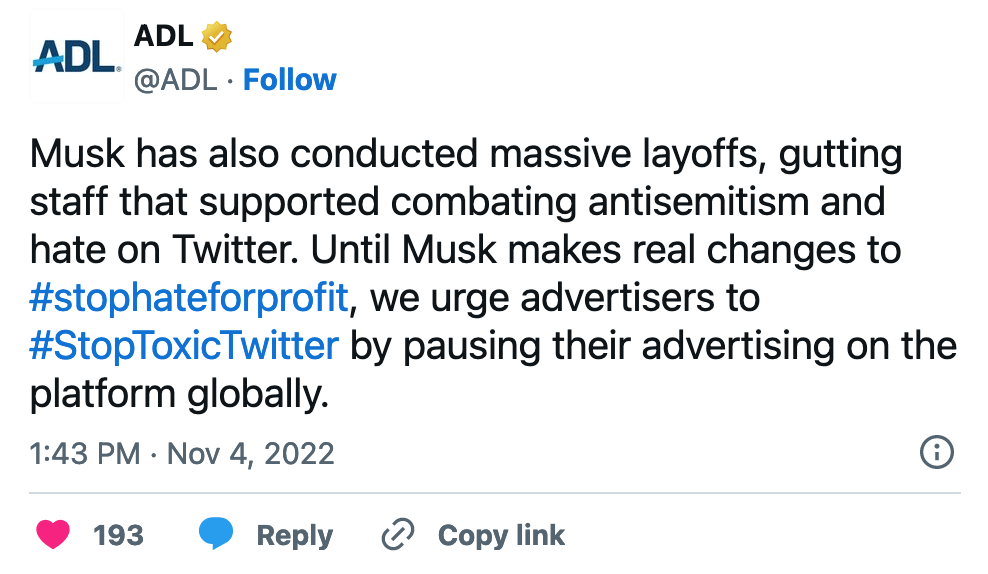Click the gold verified badge next to ADL
Image resolution: width=988 pixels, height=574 pixels.
216,36
